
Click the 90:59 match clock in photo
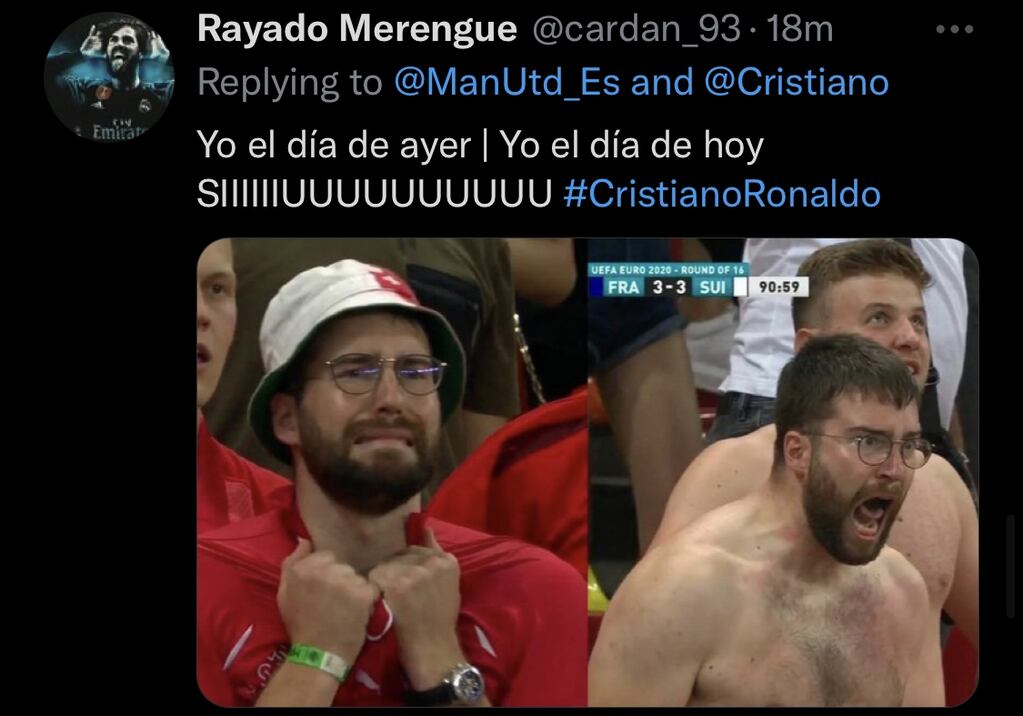[779, 287]
